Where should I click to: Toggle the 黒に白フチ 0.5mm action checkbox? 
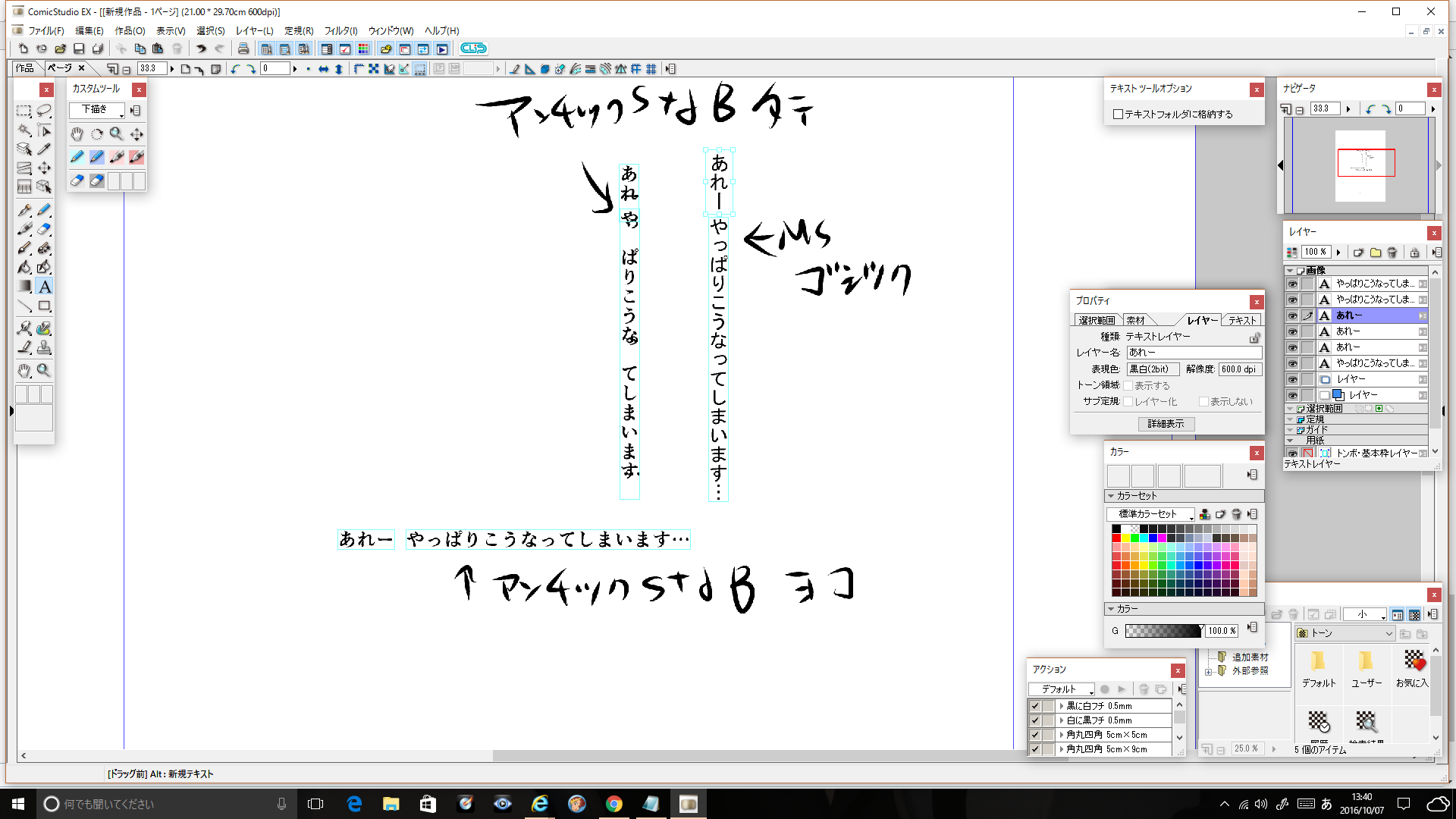pos(1035,706)
